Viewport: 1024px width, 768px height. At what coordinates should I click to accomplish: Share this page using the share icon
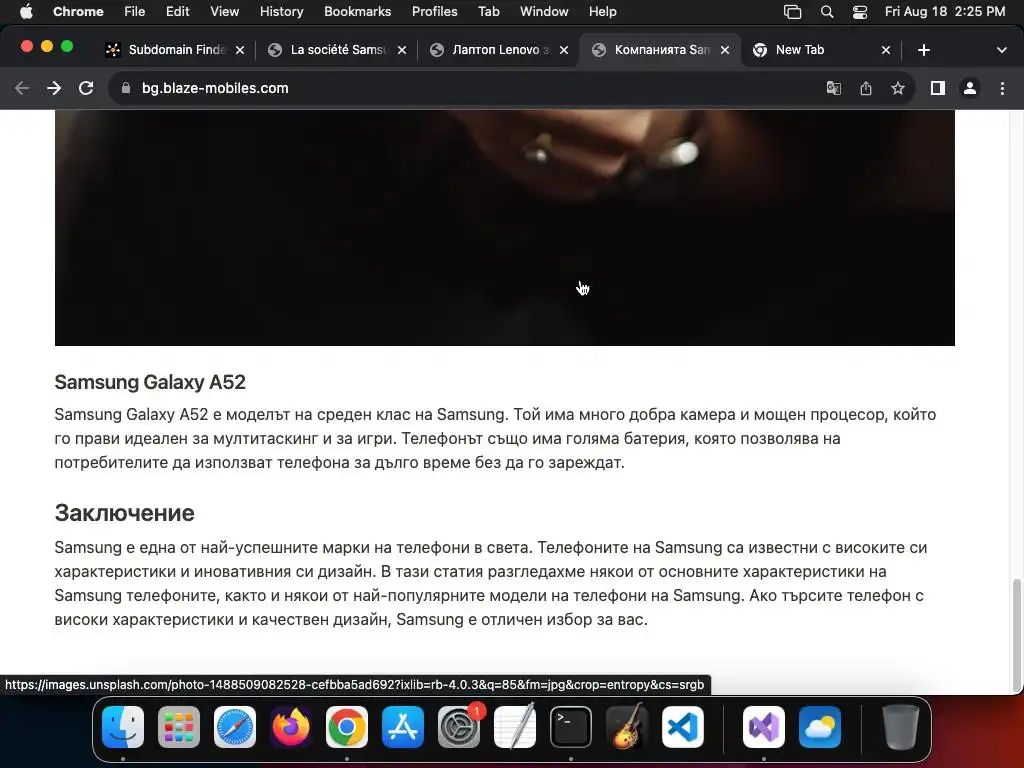[866, 88]
